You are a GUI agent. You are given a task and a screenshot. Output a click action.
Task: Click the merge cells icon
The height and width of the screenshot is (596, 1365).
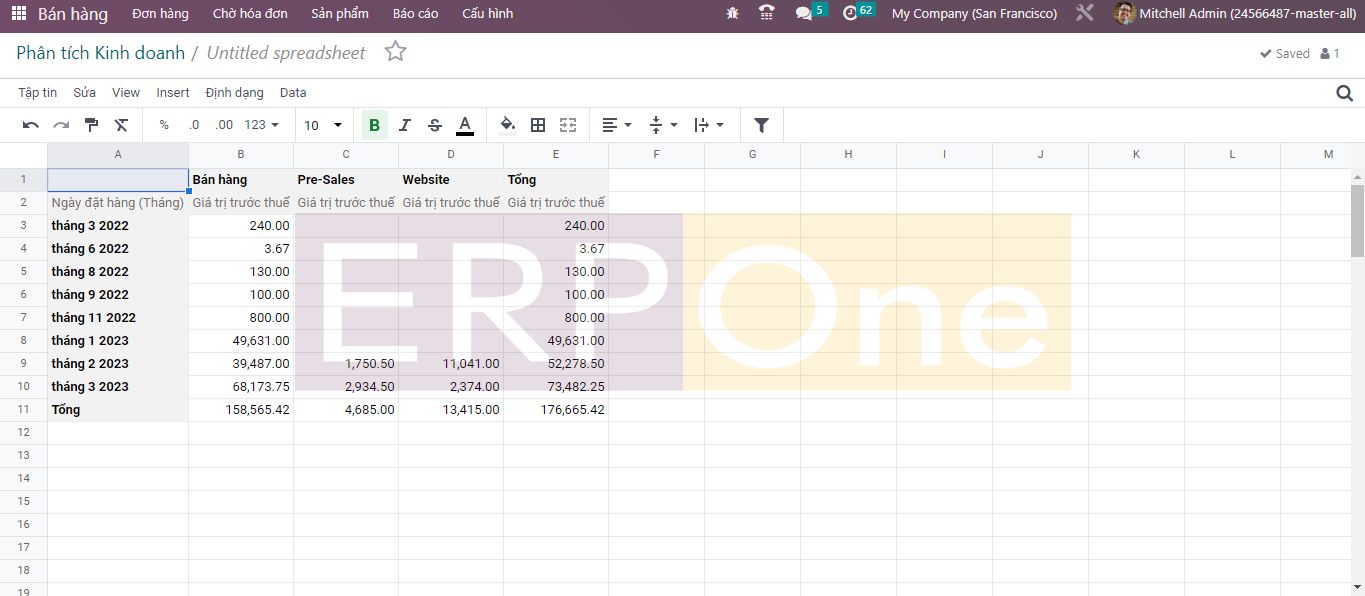568,125
